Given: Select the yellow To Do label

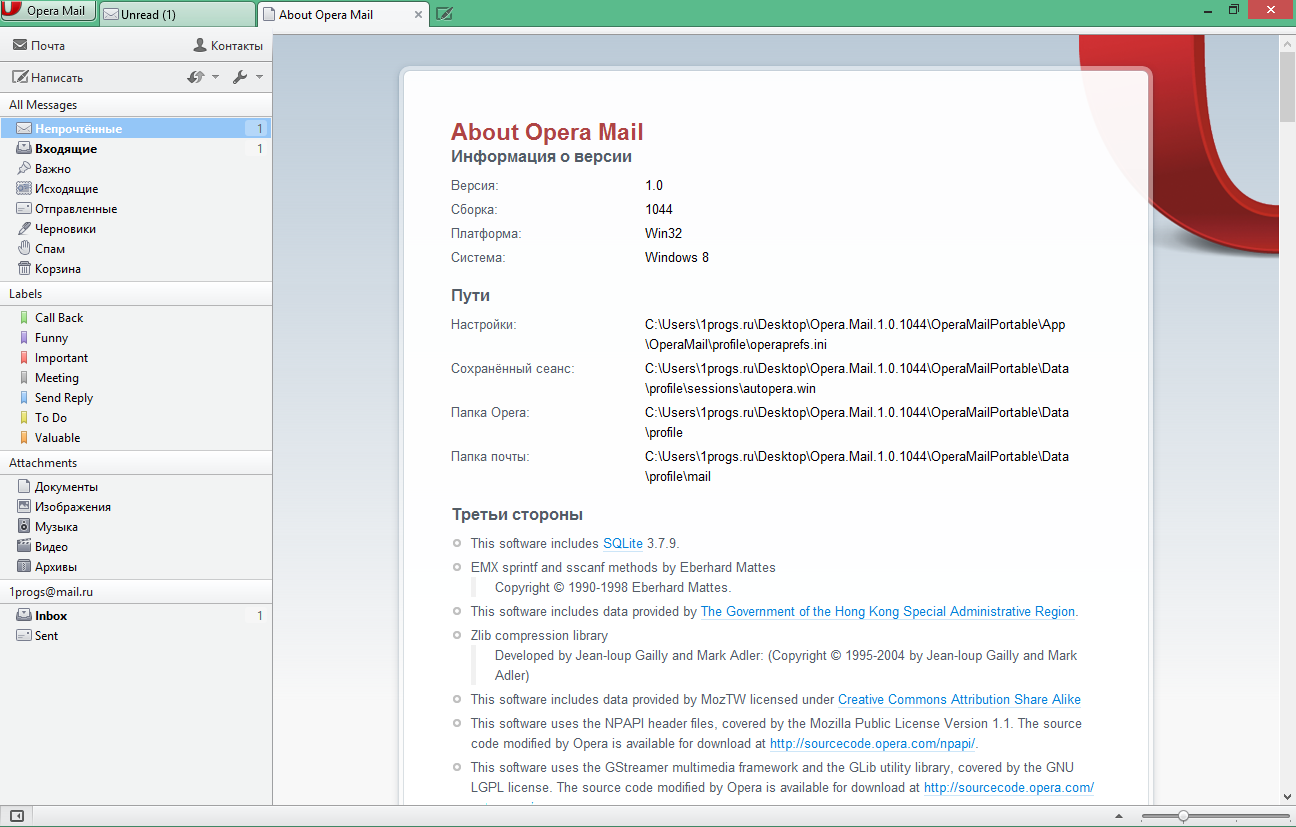Looking at the screenshot, I should pos(136,418).
